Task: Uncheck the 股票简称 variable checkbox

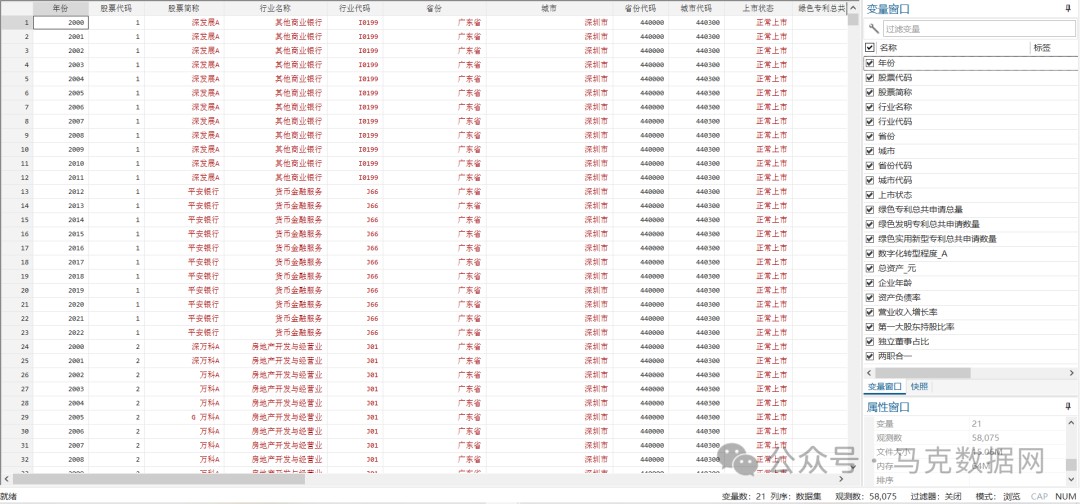Action: [869, 92]
